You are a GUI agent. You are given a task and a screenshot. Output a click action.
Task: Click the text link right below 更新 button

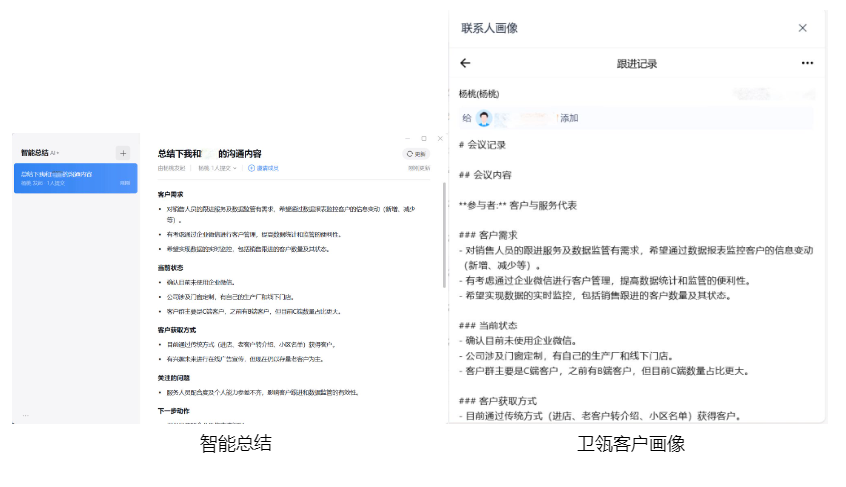pyautogui.click(x=418, y=168)
